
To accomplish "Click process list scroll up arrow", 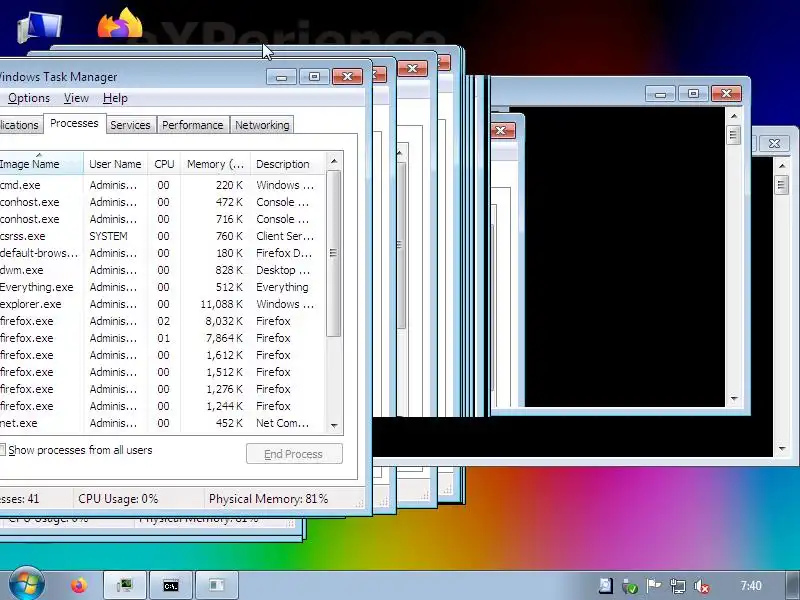I will click(334, 161).
